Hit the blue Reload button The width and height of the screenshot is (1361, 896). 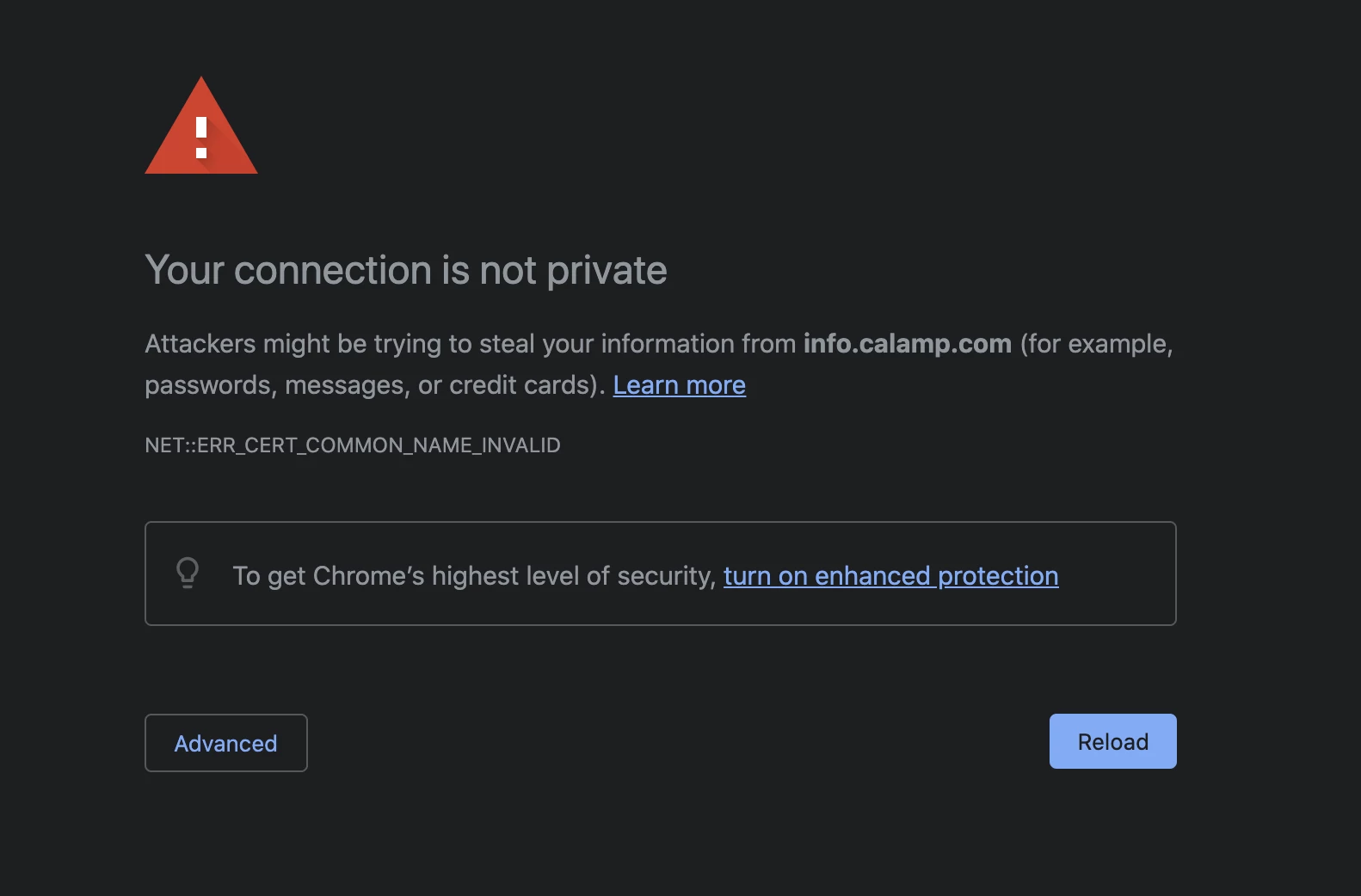pyautogui.click(x=1112, y=741)
